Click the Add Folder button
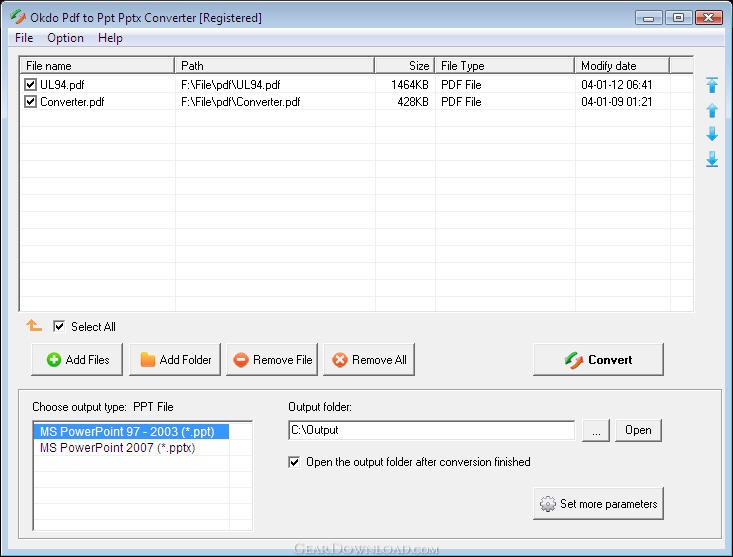 coord(175,360)
